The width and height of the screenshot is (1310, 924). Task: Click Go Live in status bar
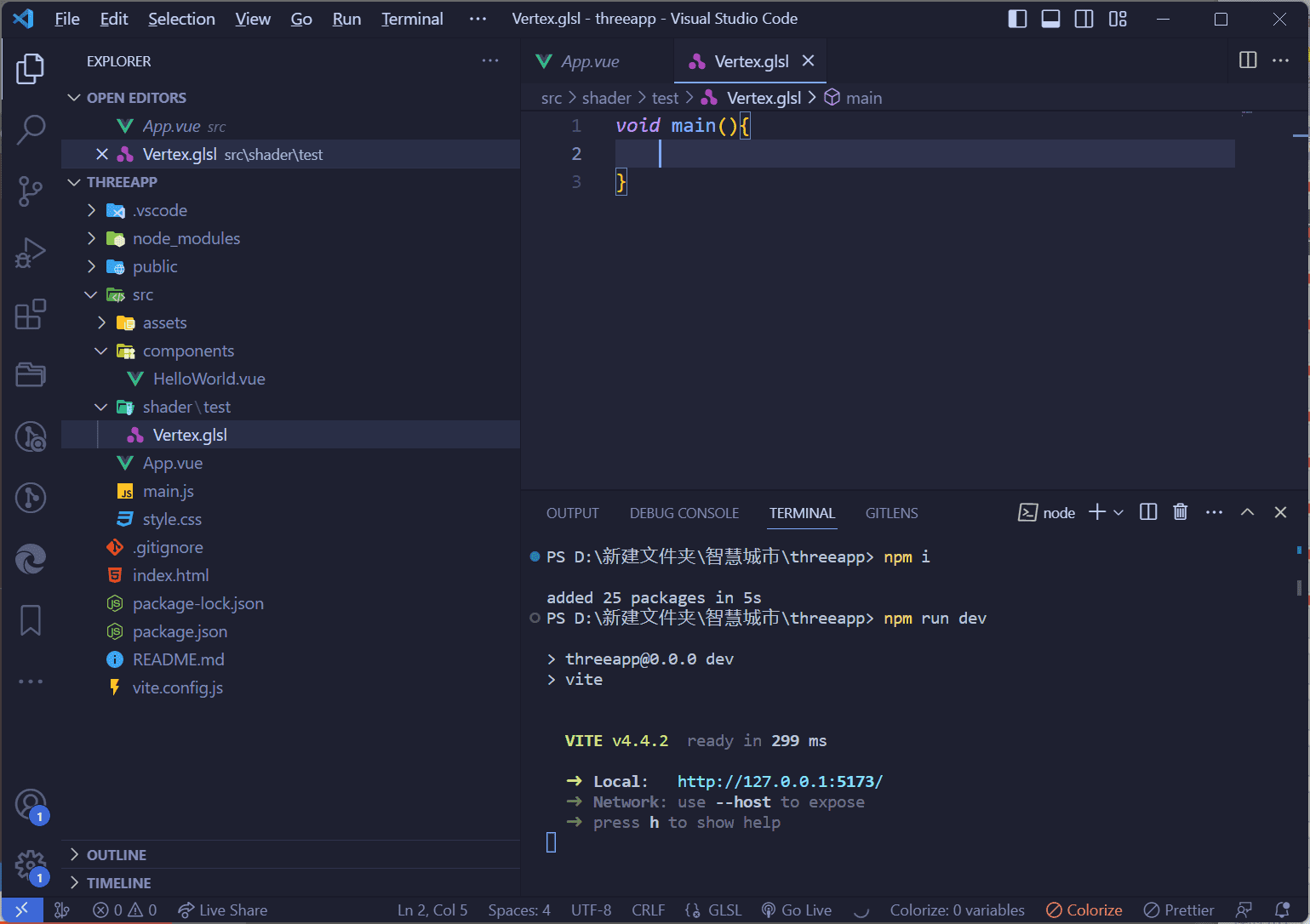(x=796, y=910)
